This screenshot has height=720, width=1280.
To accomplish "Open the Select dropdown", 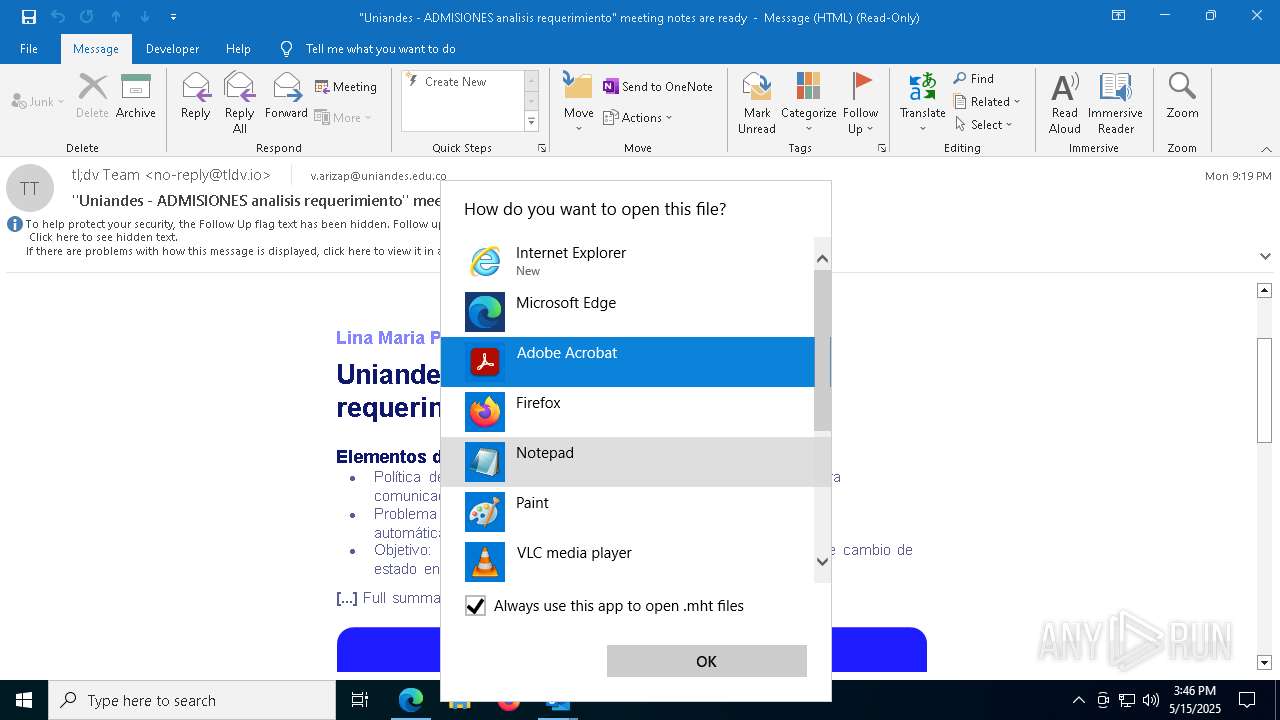I will (983, 124).
